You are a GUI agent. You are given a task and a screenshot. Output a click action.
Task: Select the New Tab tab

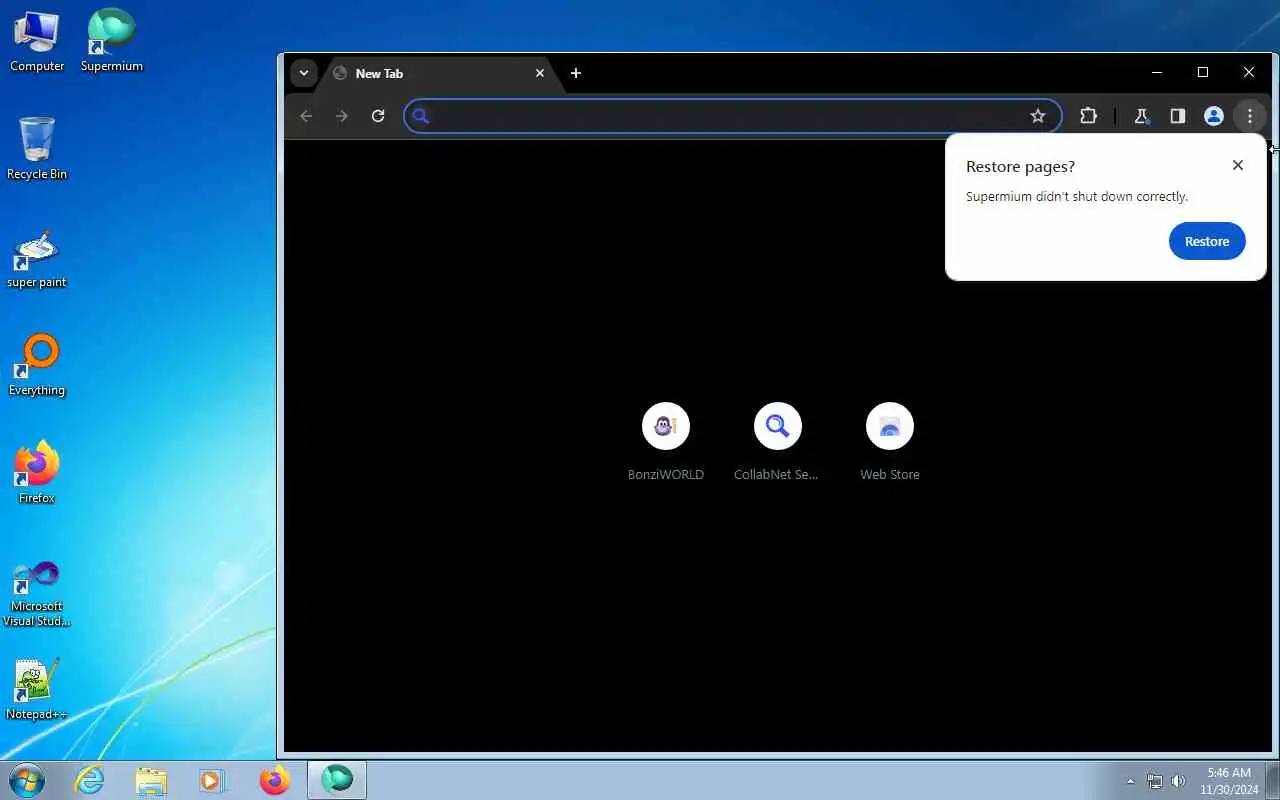[x=438, y=73]
